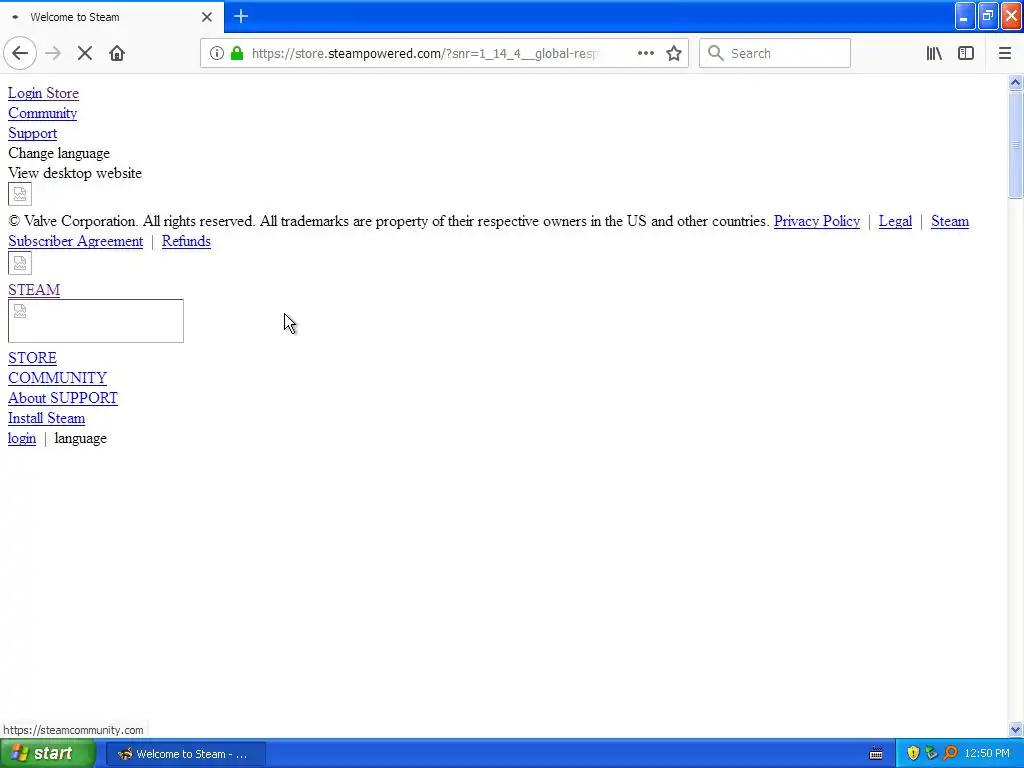Open the Firefox home page icon
This screenshot has width=1024, height=768.
tap(117, 54)
